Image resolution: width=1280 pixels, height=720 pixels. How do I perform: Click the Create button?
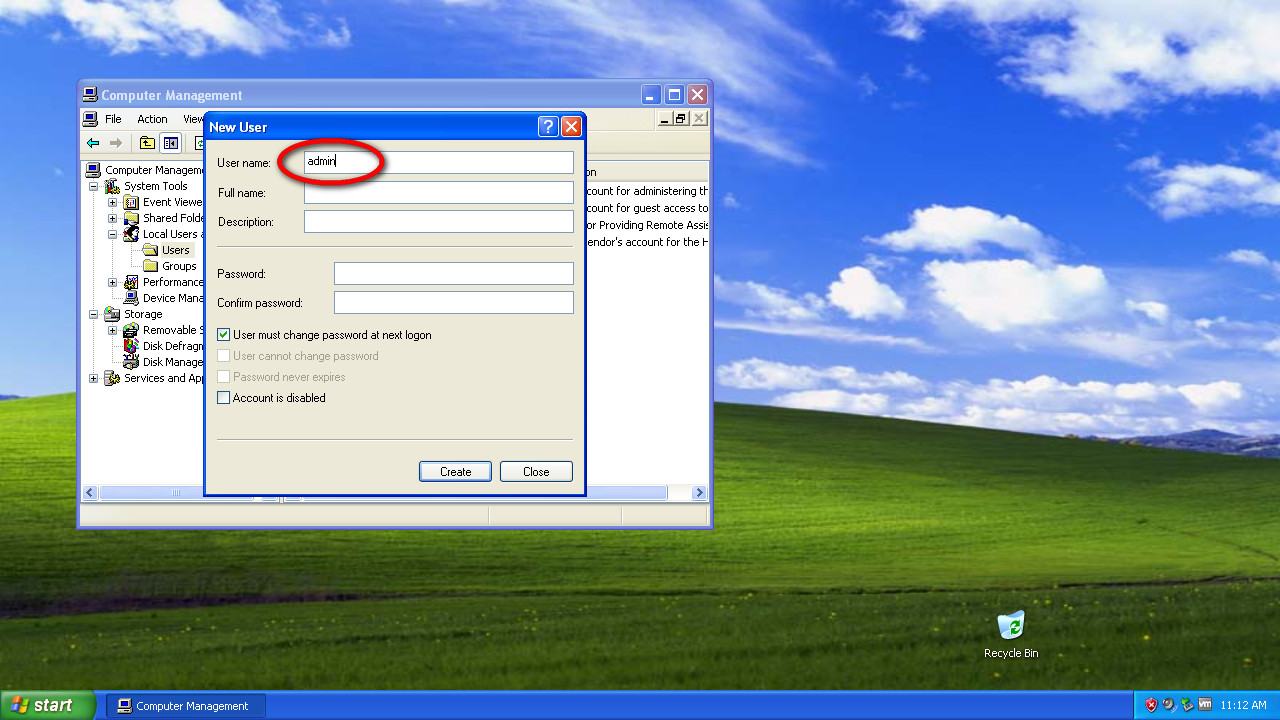coord(455,472)
